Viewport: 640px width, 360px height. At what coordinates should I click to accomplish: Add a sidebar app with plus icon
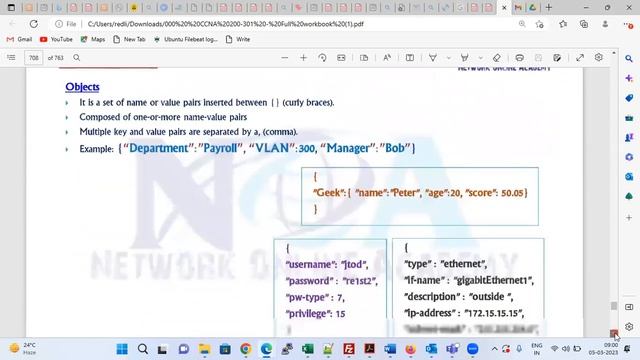629,218
